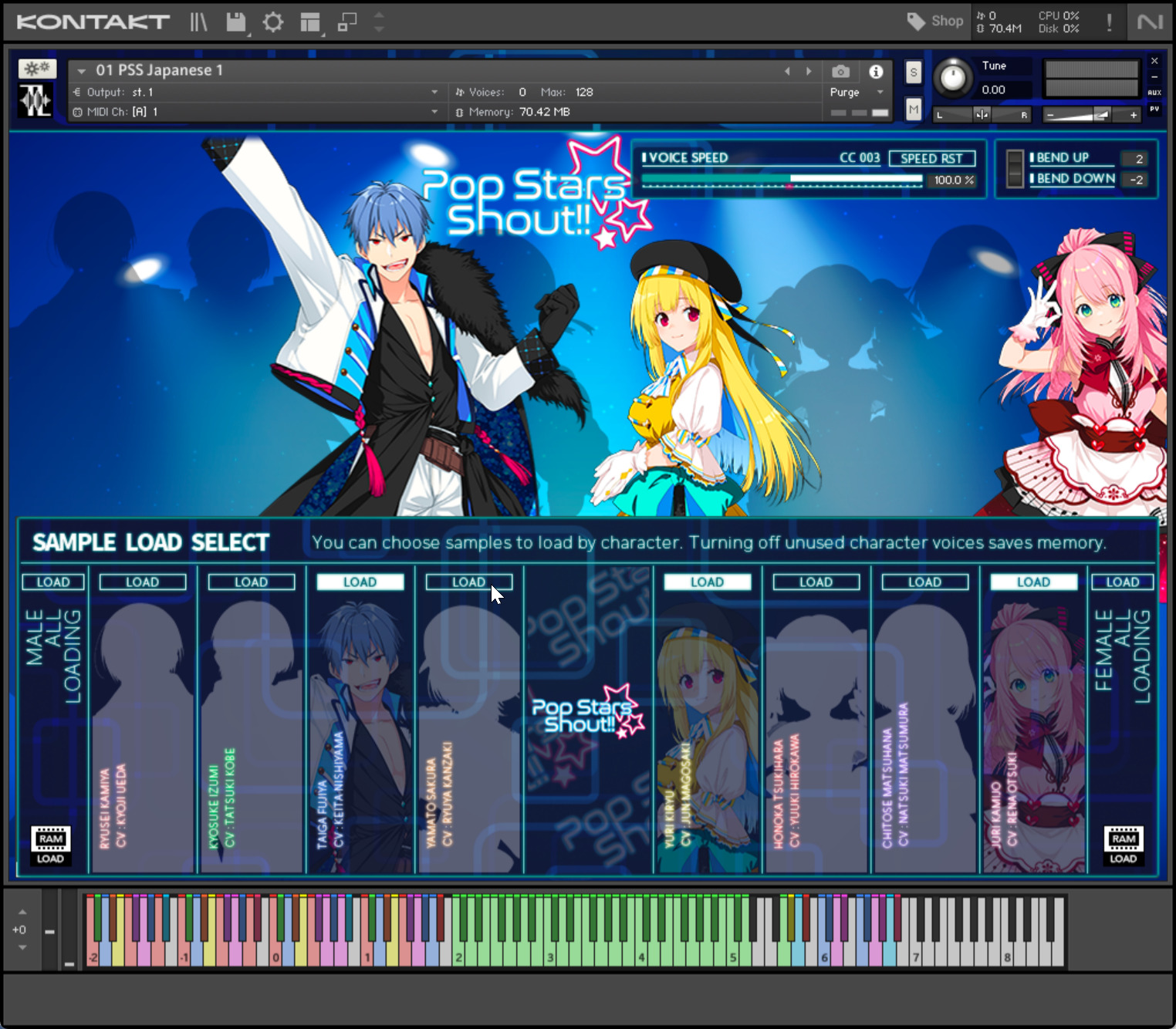Click the CC 003 label
The image size is (1176, 1029).
coord(860,157)
